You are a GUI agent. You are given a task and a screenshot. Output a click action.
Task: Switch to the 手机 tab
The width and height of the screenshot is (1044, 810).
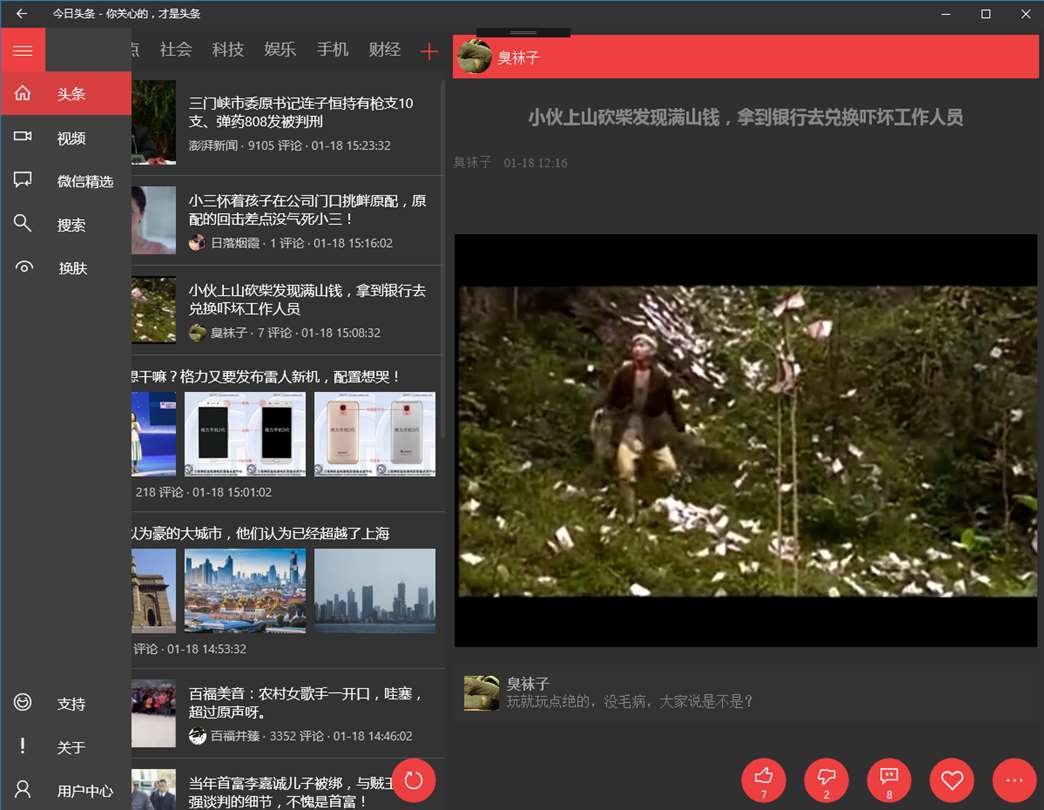(332, 49)
